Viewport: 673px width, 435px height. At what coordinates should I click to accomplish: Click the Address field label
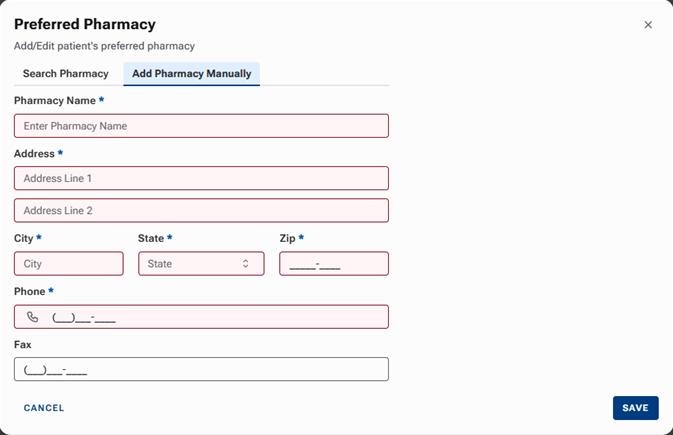point(35,153)
